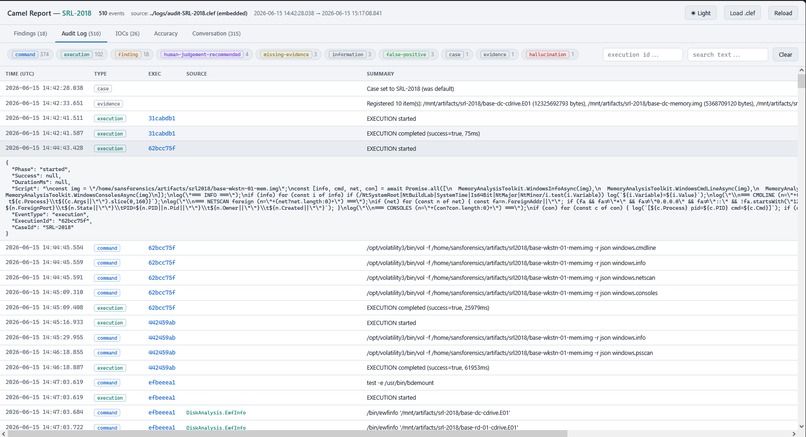Switch to the IOCs (26) tab
806x437 pixels.
pyautogui.click(x=127, y=33)
